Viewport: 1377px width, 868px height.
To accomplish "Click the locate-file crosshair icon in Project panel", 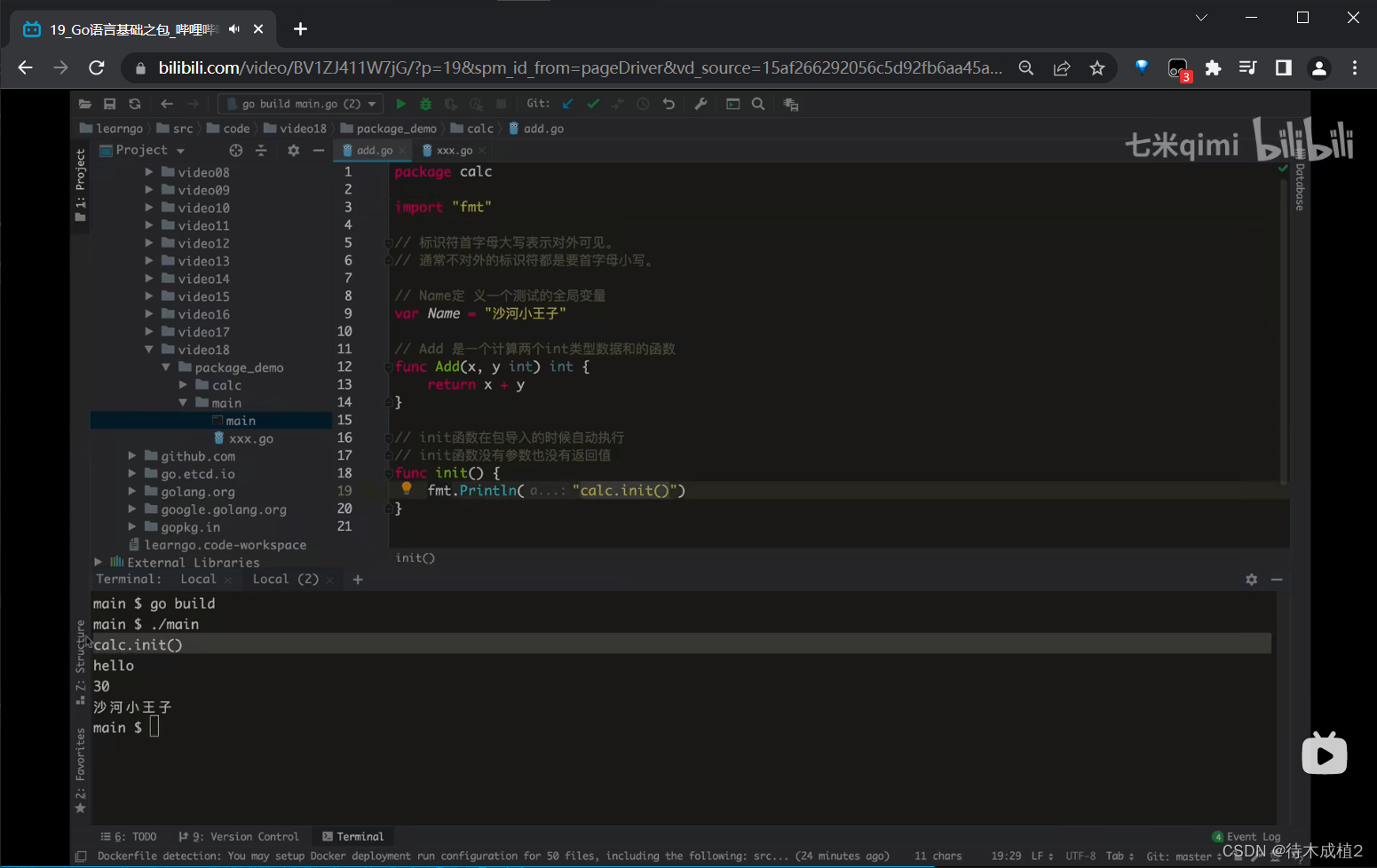I will click(x=235, y=150).
